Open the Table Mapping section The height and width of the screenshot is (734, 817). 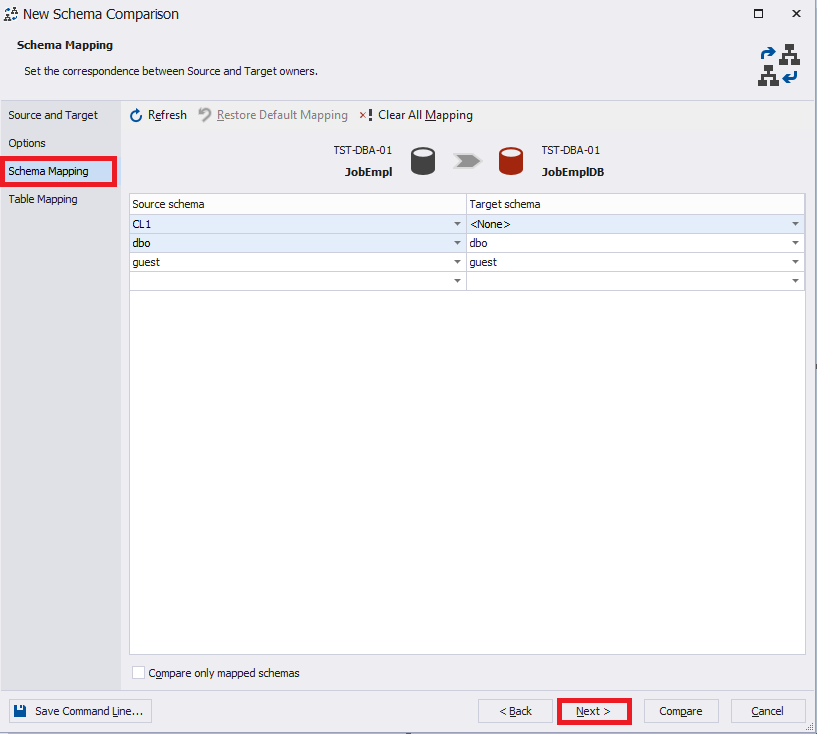tap(42, 199)
